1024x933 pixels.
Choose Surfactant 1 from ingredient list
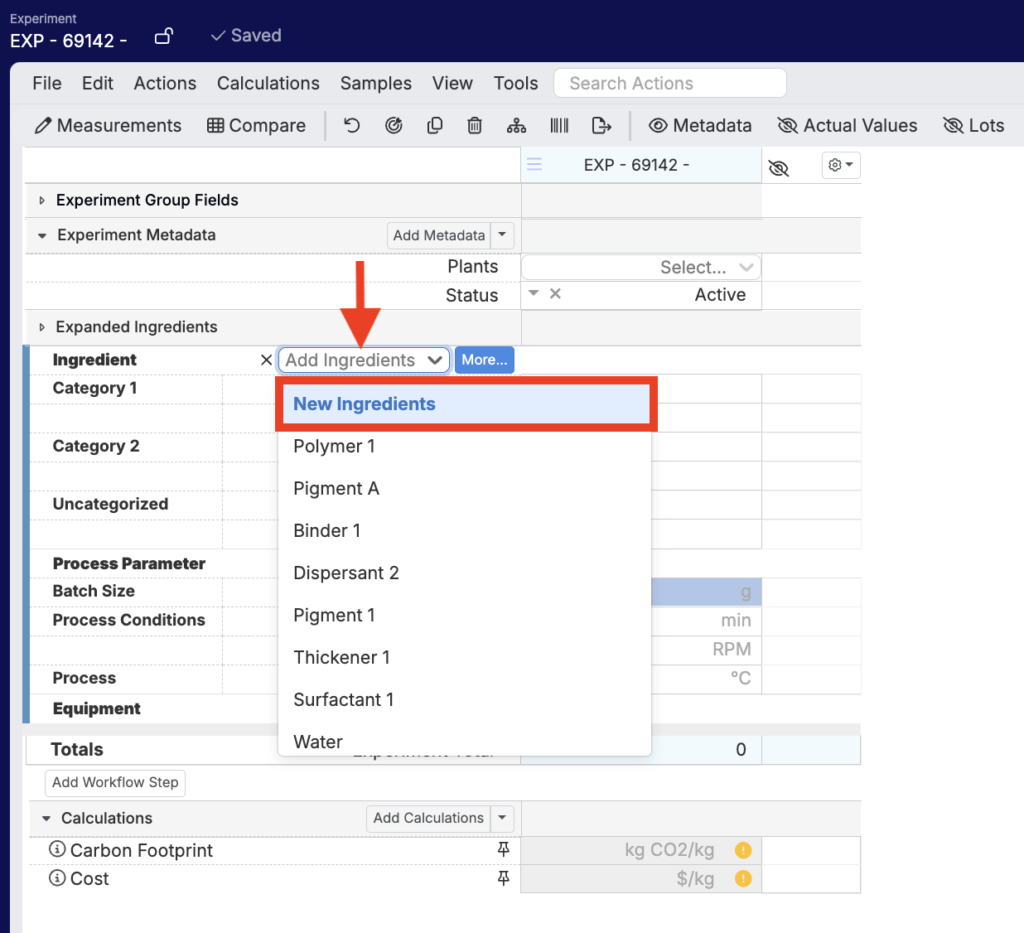pos(464,699)
